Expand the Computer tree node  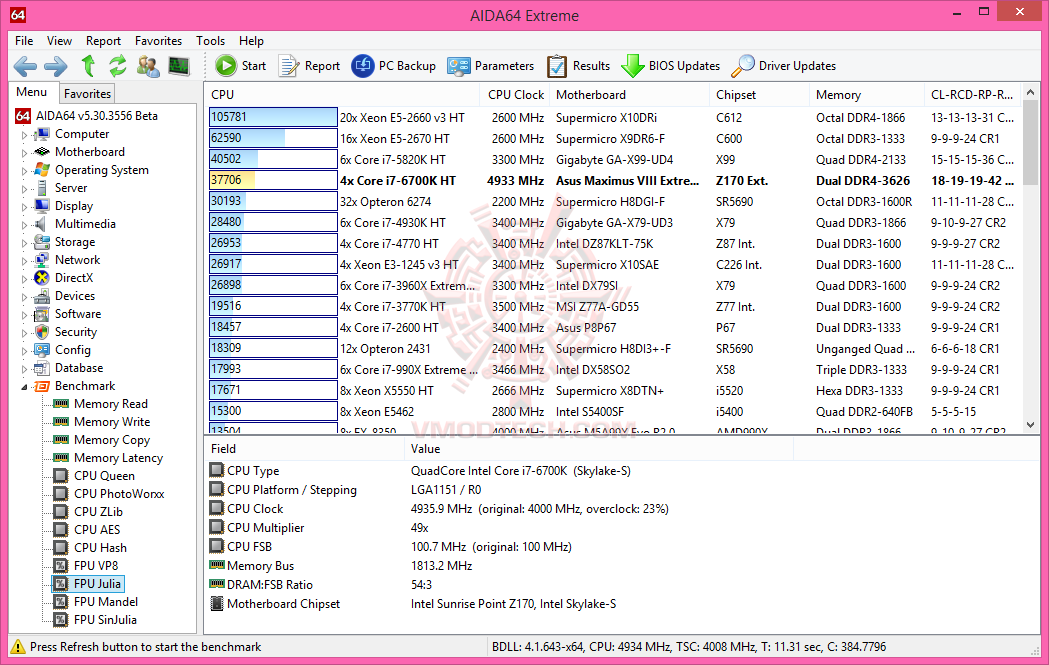(x=25, y=134)
